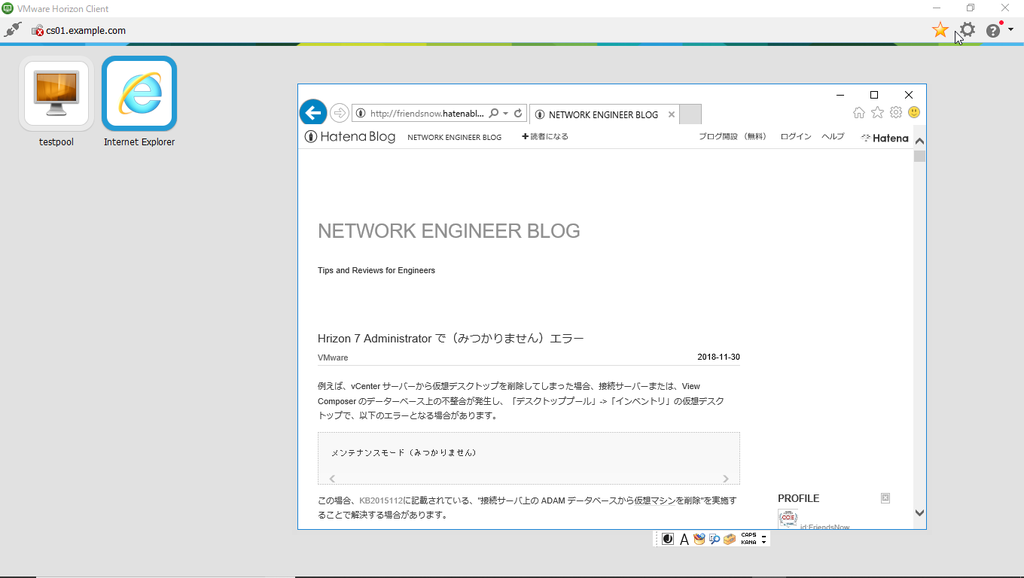The height and width of the screenshot is (578, 1024).
Task: Mark cs01.example.com as favorite with the star
Action: coord(940,30)
